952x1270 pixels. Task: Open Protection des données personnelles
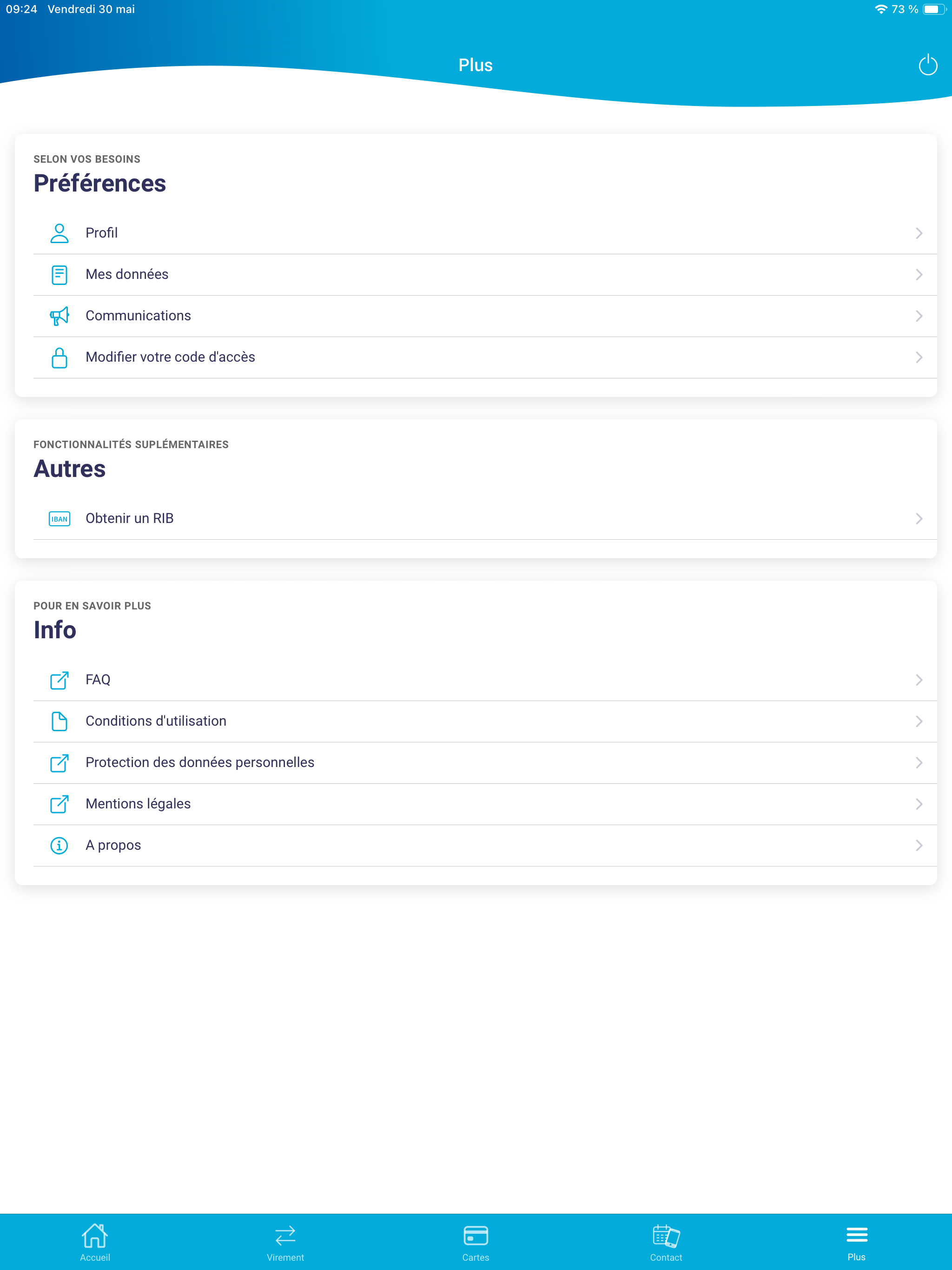tap(199, 762)
